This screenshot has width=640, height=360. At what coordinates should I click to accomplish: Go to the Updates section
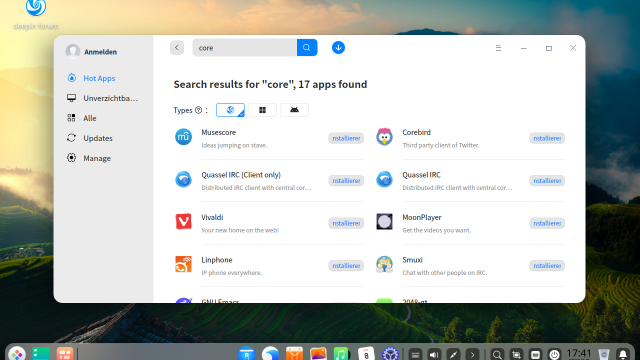(98, 138)
